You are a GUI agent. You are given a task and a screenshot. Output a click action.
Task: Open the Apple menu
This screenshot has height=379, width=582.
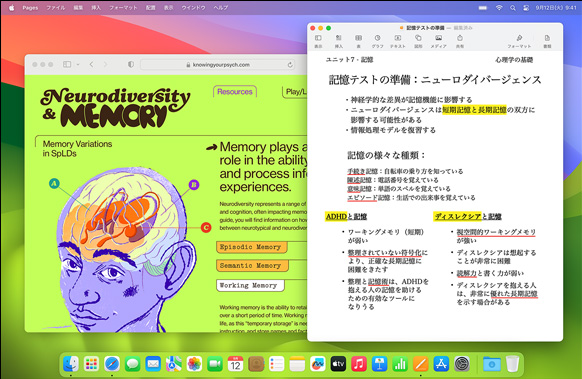pyautogui.click(x=12, y=7)
